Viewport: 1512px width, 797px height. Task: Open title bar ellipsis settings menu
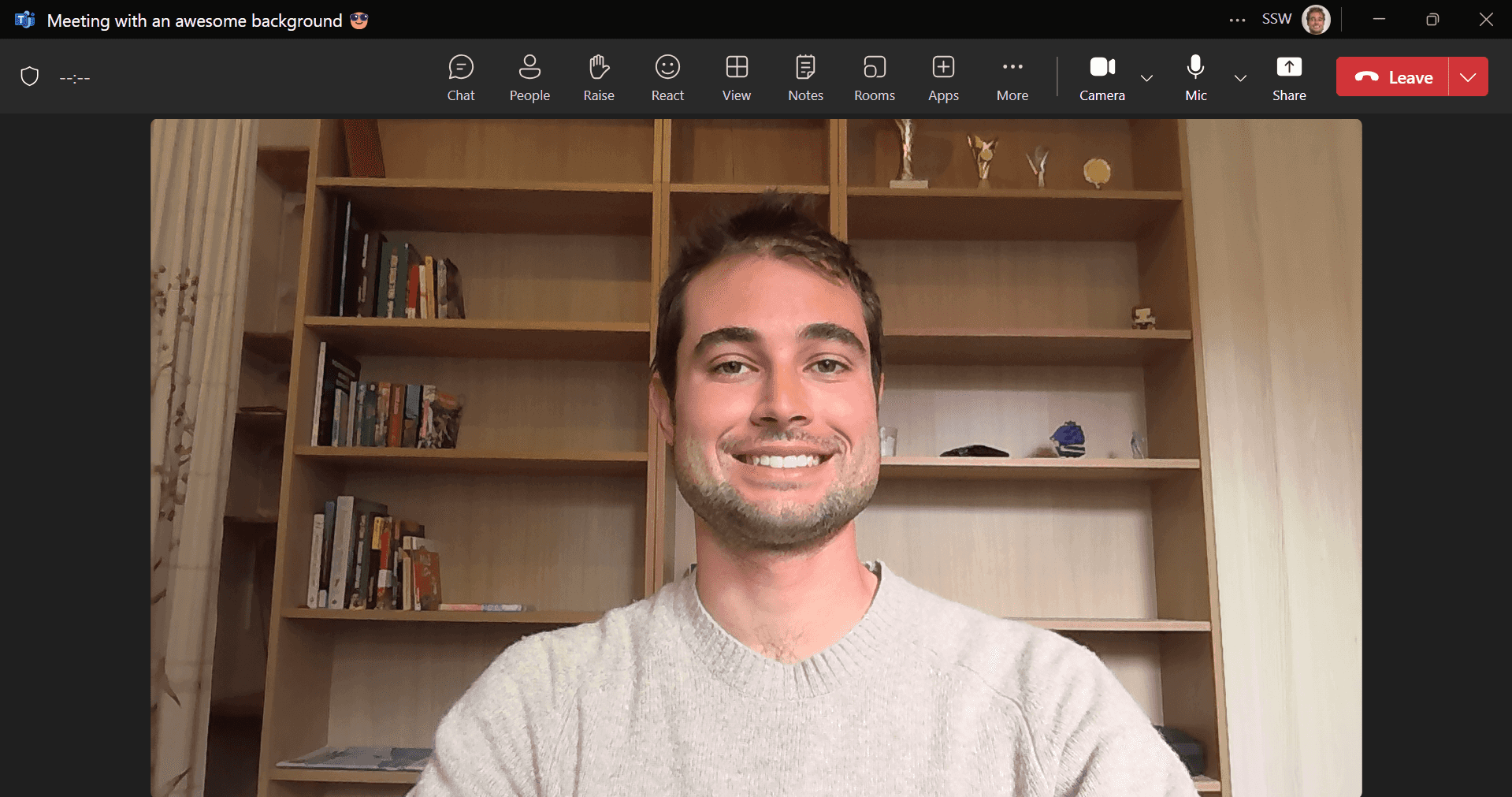(x=1237, y=20)
